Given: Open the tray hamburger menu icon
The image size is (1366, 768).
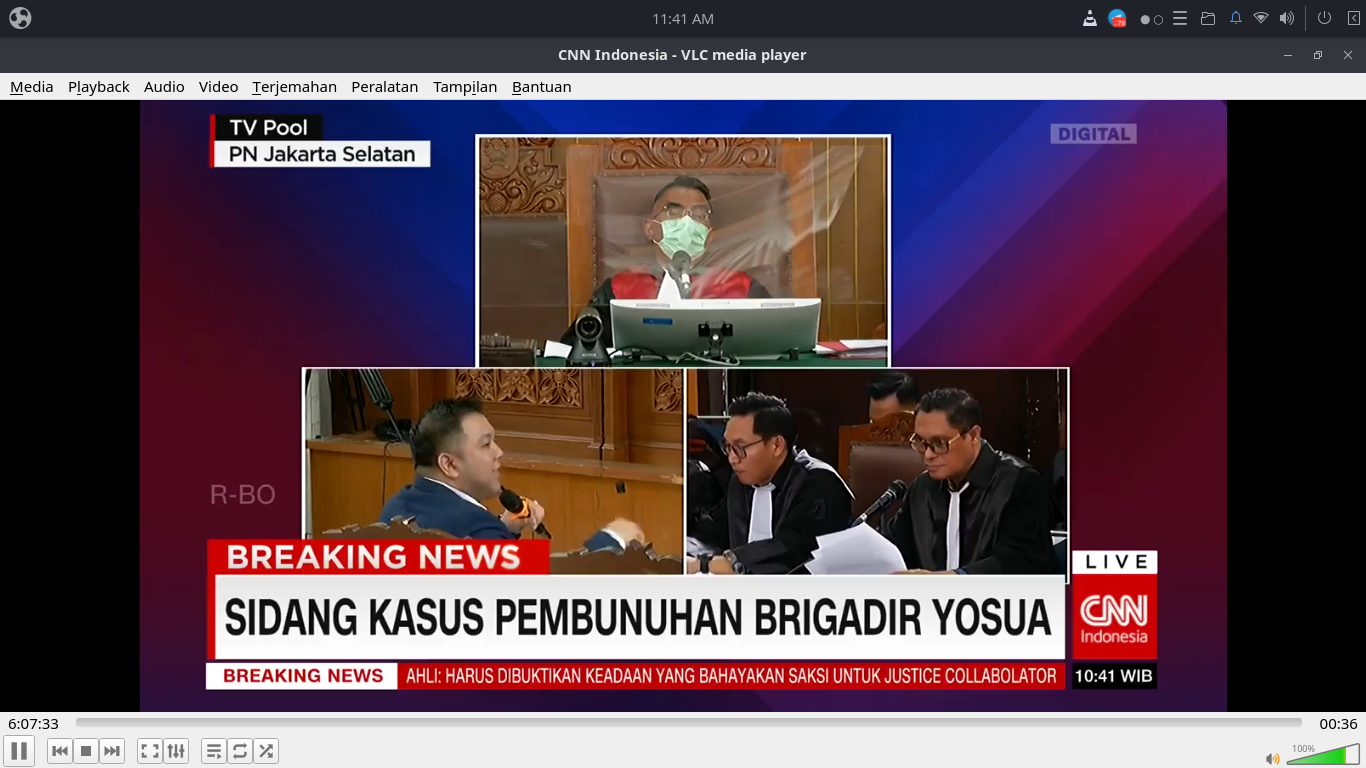Looking at the screenshot, I should click(1180, 18).
